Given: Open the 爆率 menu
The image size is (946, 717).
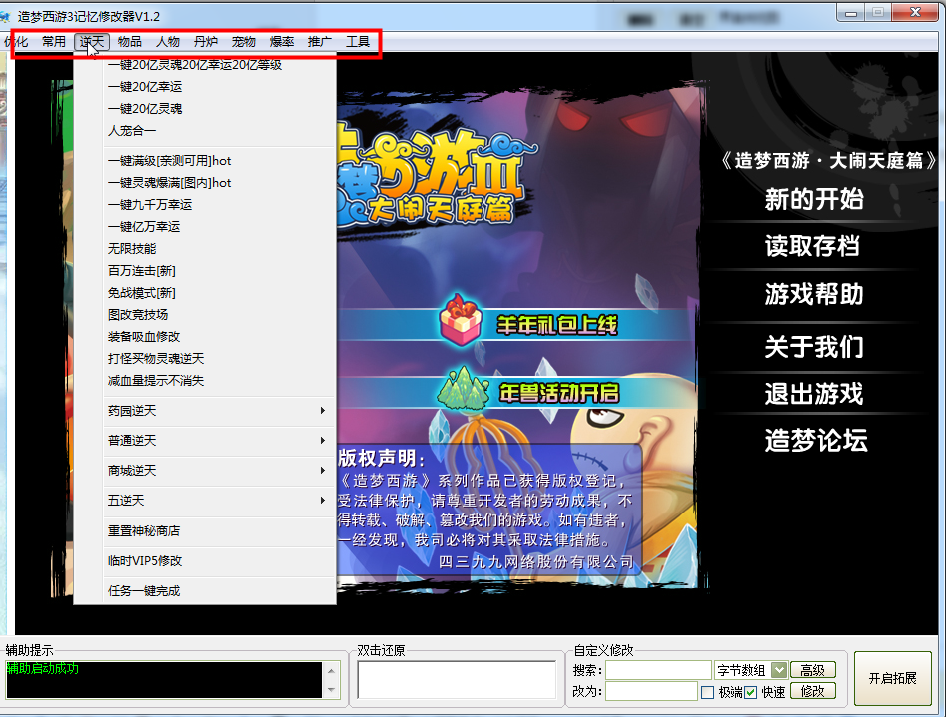Looking at the screenshot, I should coord(282,42).
